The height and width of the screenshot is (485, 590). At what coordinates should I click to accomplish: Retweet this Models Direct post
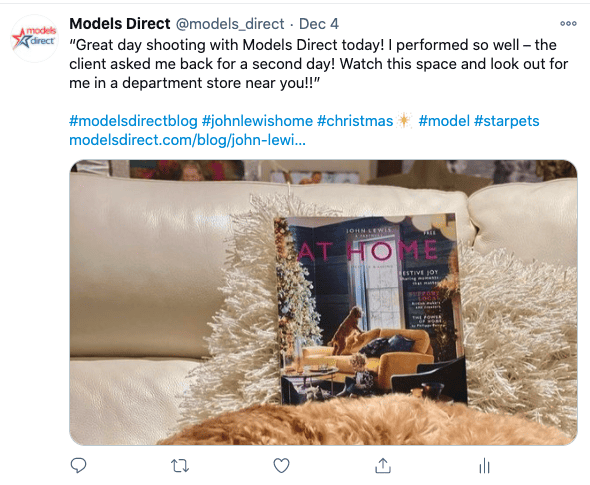click(x=180, y=466)
